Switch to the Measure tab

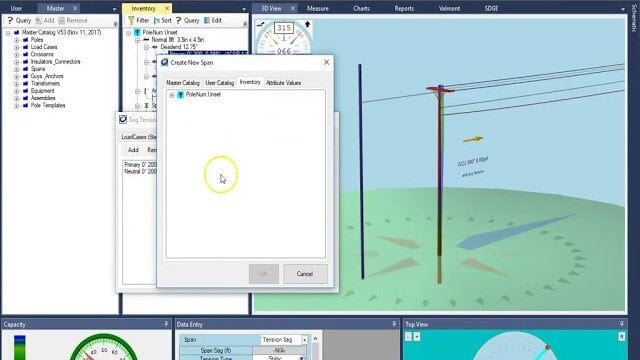click(318, 8)
